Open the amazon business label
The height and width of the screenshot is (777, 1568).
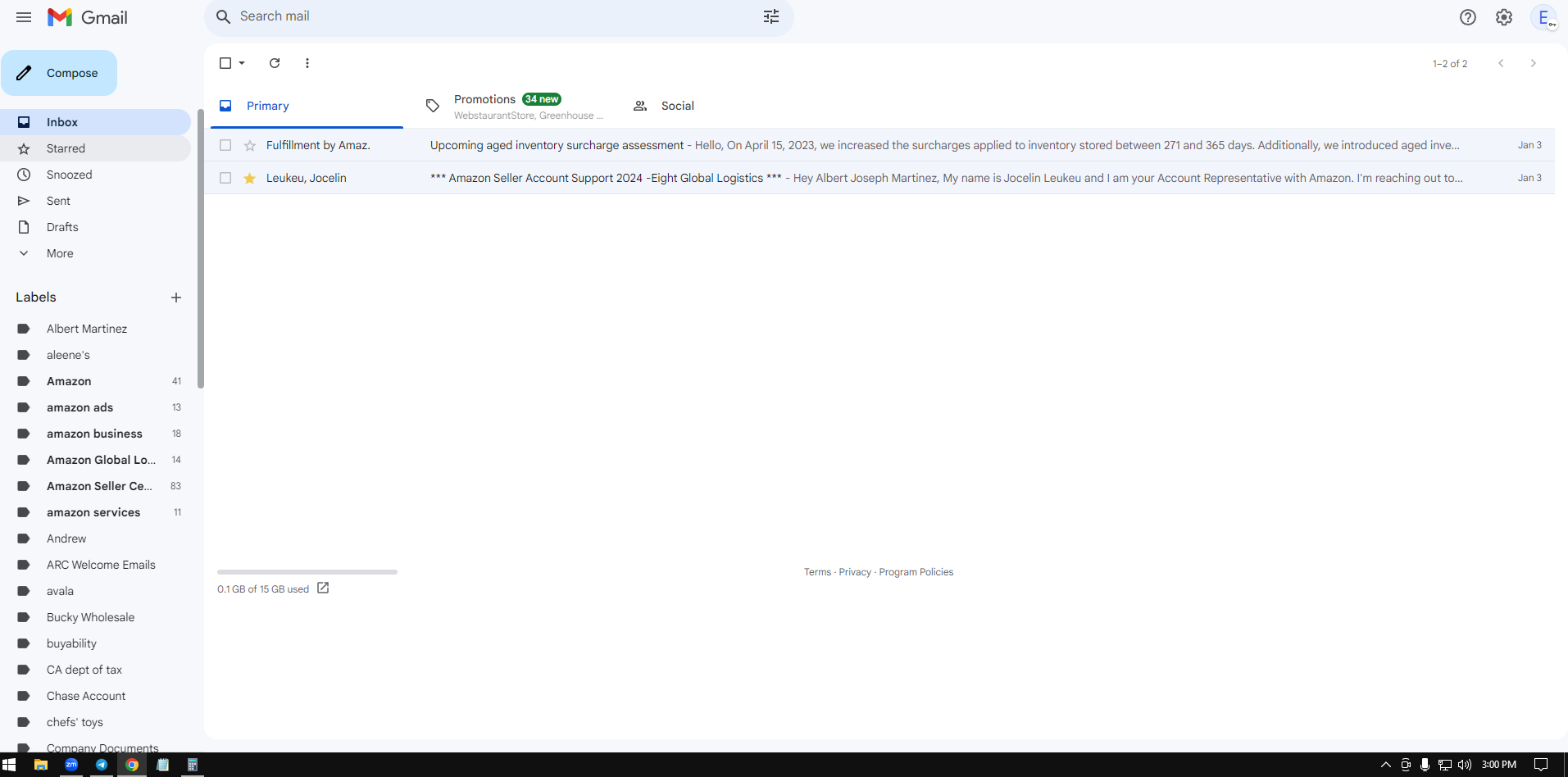(x=95, y=434)
